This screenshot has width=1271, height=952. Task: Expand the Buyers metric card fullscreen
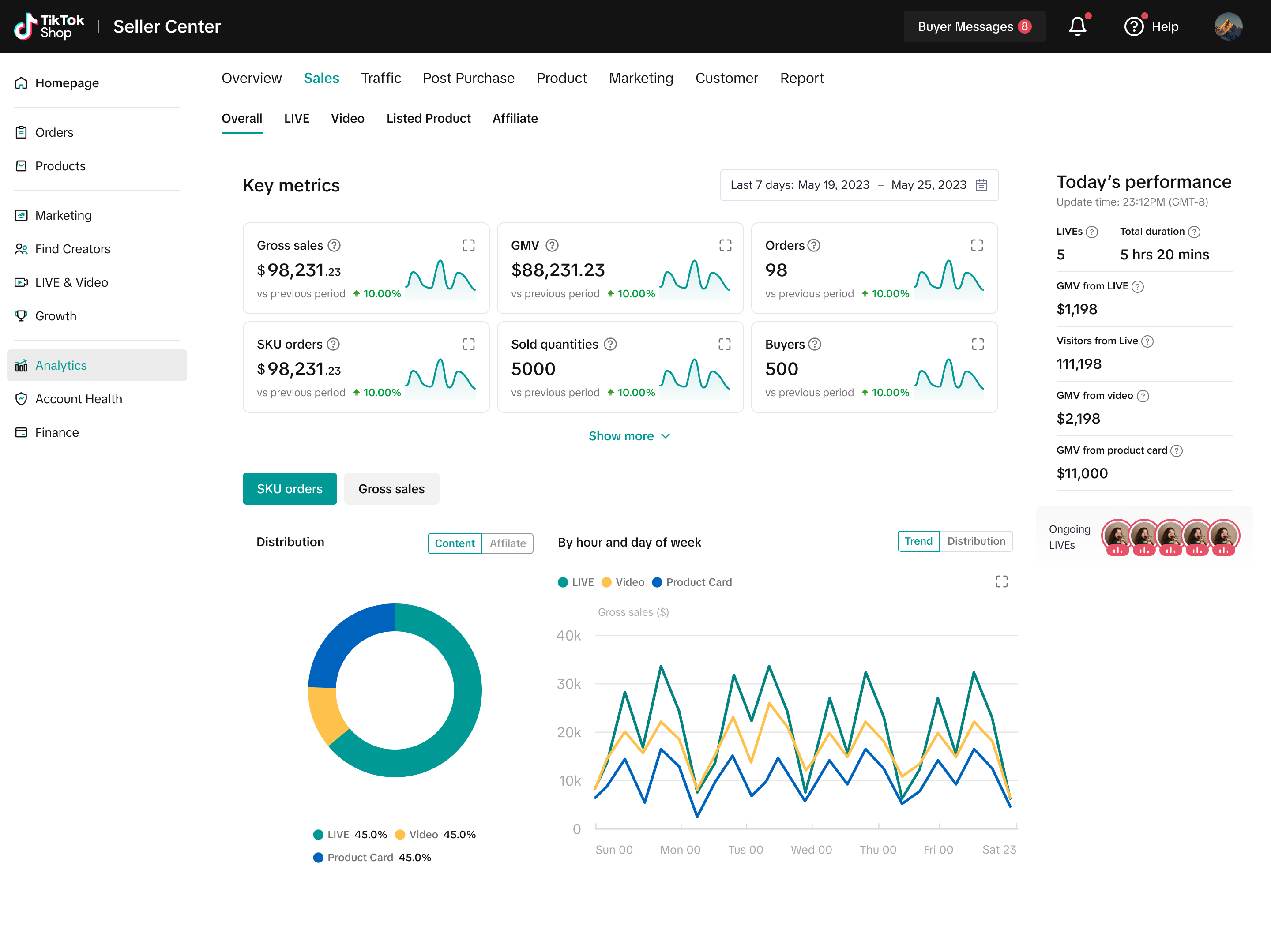pyautogui.click(x=978, y=344)
